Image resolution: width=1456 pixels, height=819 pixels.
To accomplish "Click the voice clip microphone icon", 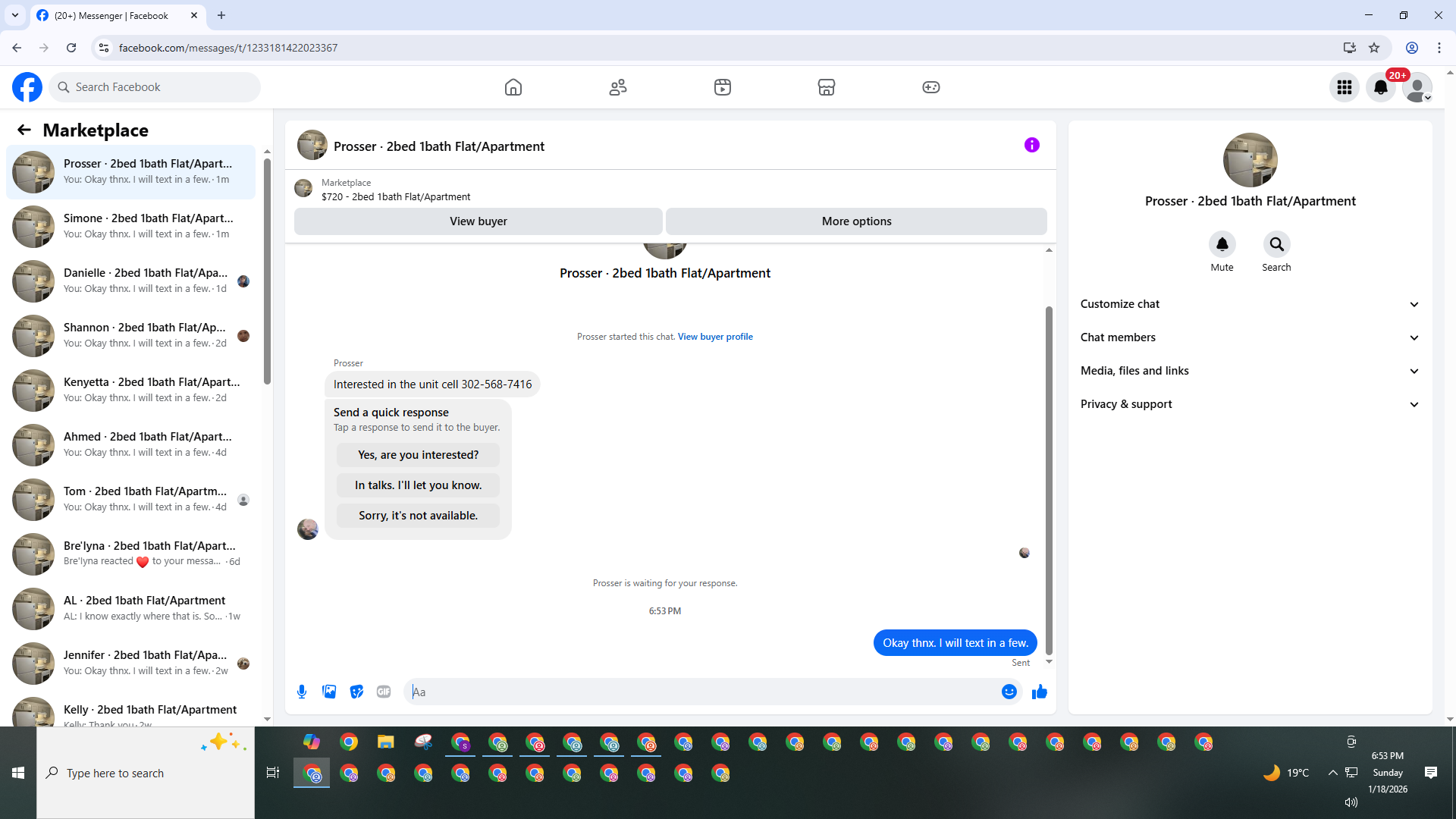I will 302,692.
